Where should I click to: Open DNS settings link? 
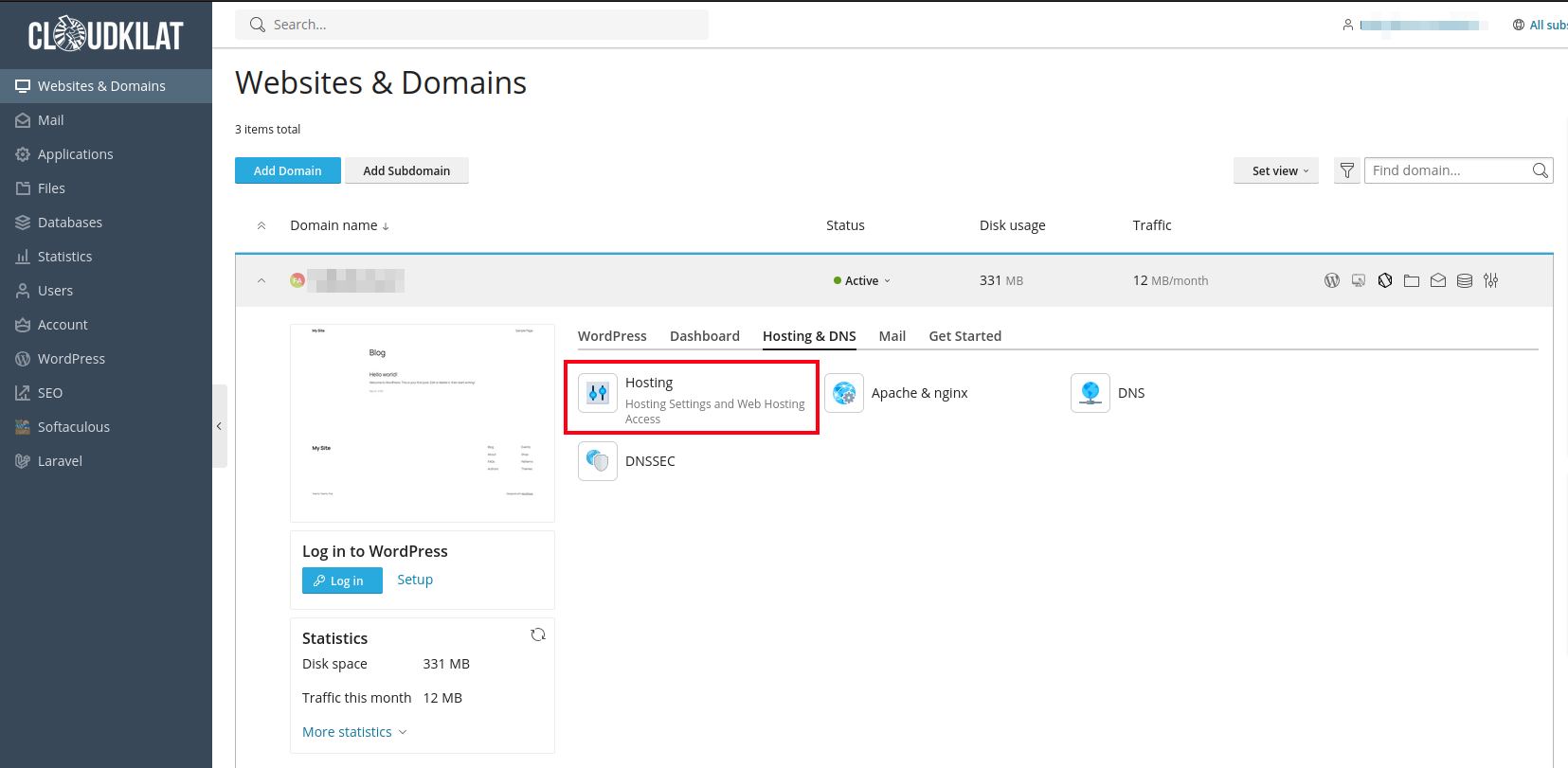tap(1131, 393)
